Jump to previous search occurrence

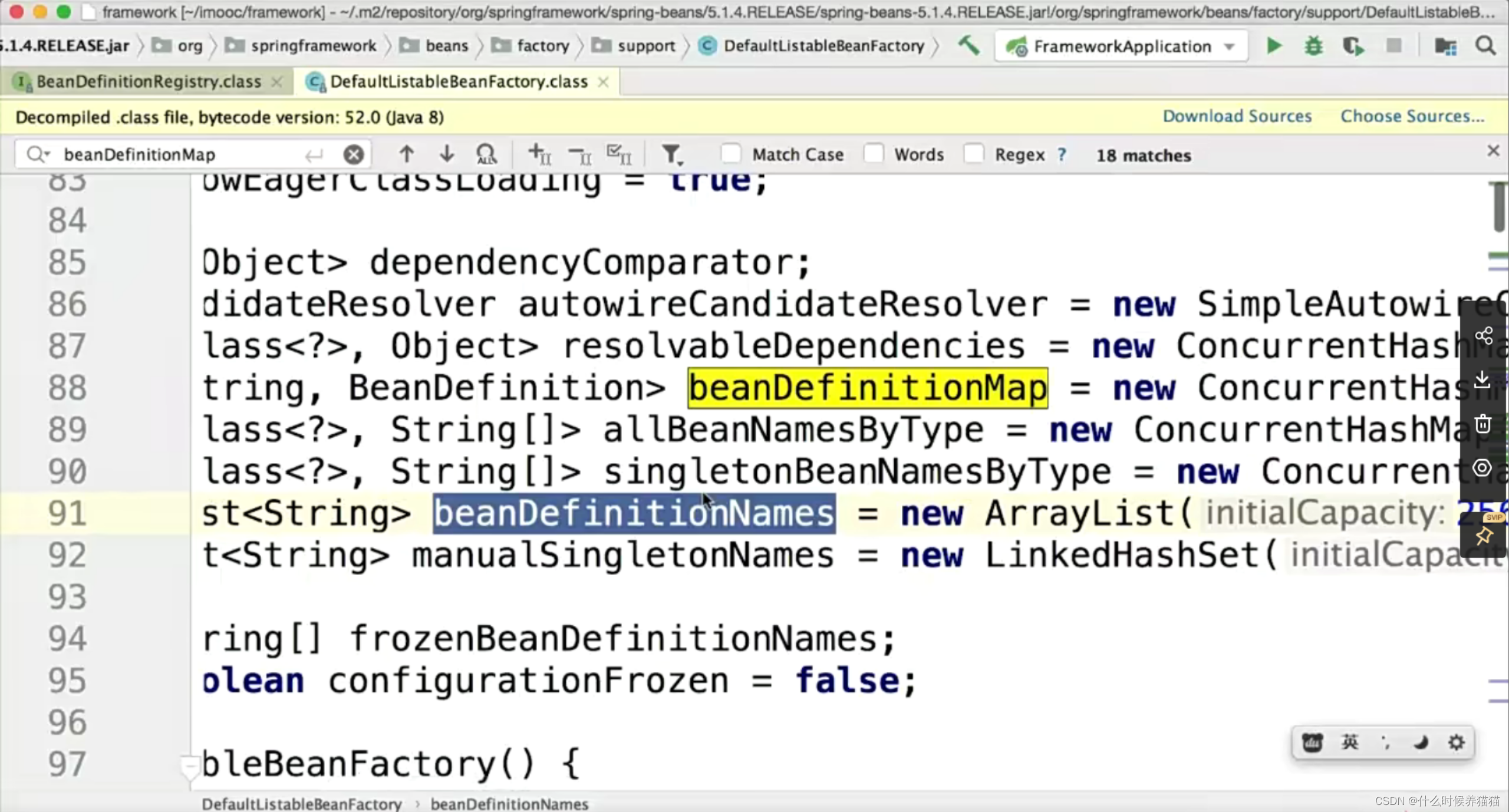click(x=406, y=154)
